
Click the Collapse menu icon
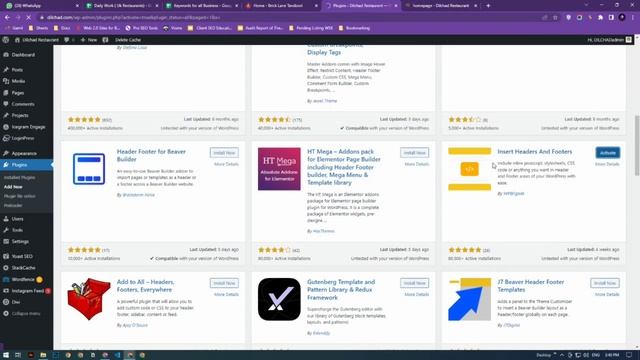(6, 314)
